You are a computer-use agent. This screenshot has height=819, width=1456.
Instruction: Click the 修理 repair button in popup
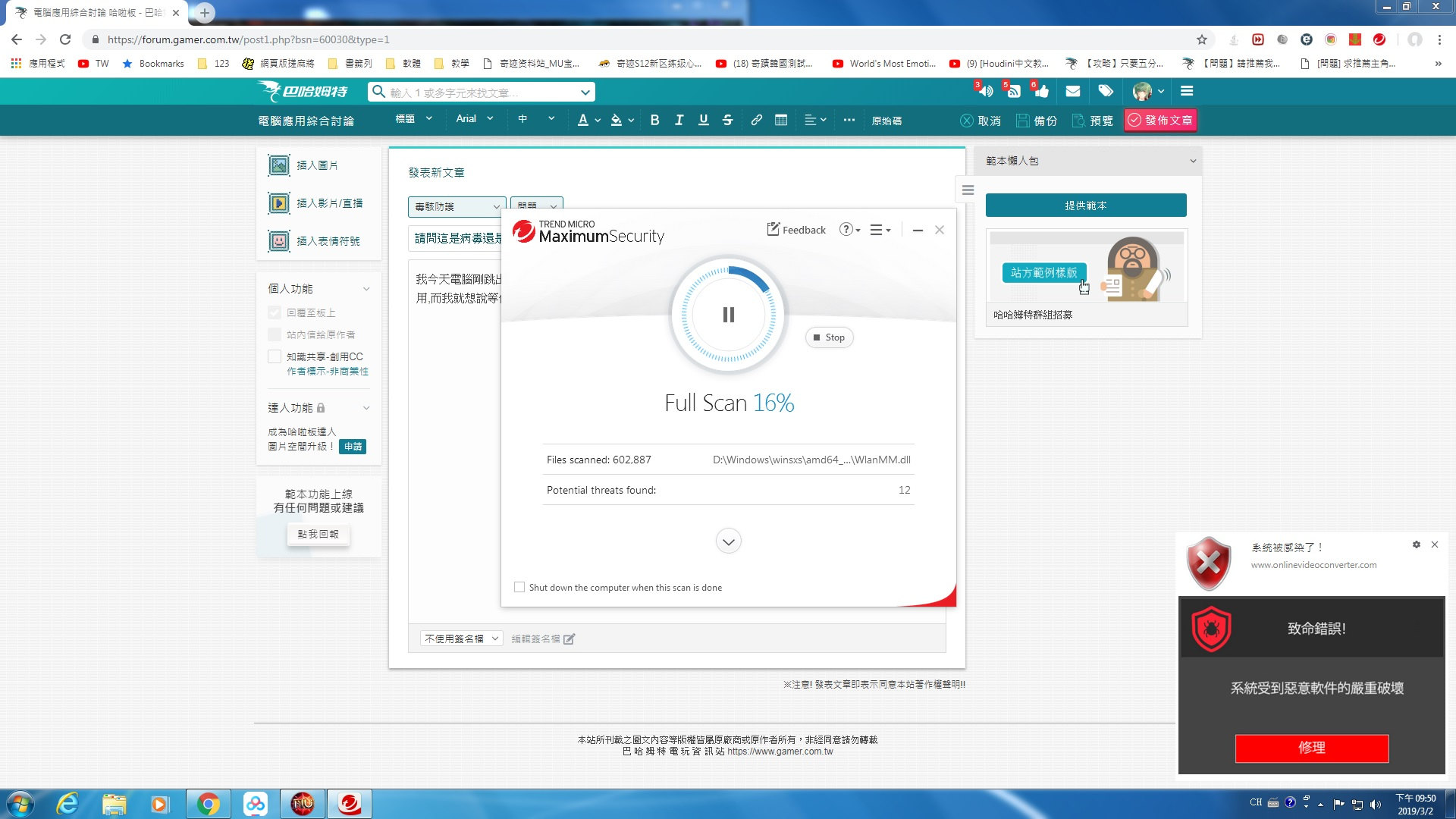[x=1312, y=748]
